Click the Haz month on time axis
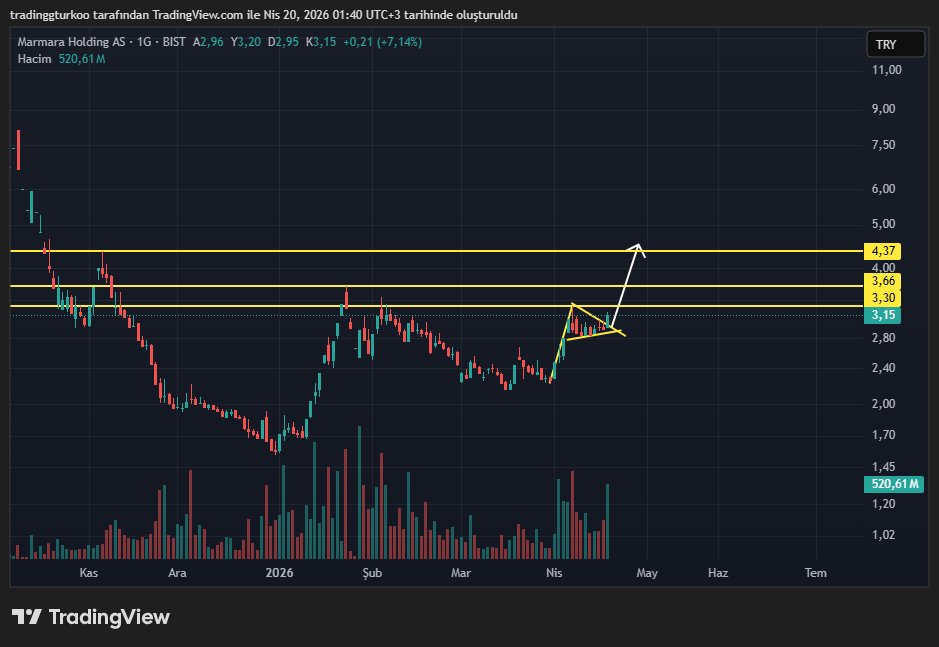Screen dimensions: 939x647 point(718,573)
